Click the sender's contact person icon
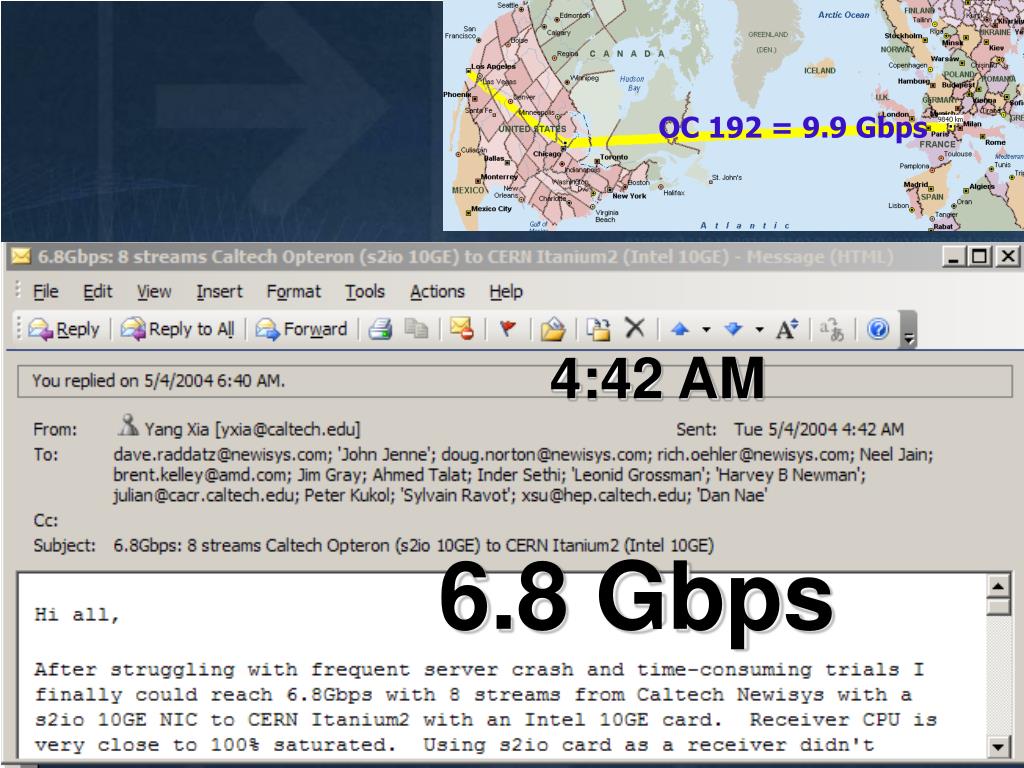The width and height of the screenshot is (1024, 768). (128, 425)
